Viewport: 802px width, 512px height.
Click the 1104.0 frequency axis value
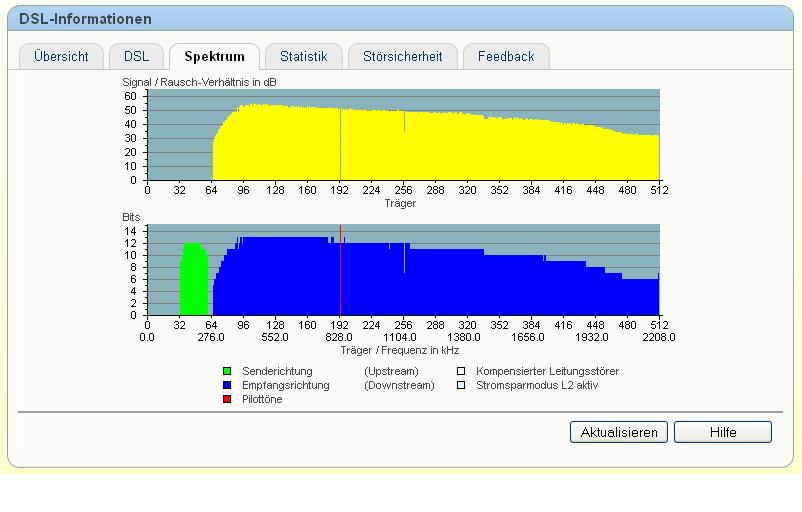click(399, 338)
